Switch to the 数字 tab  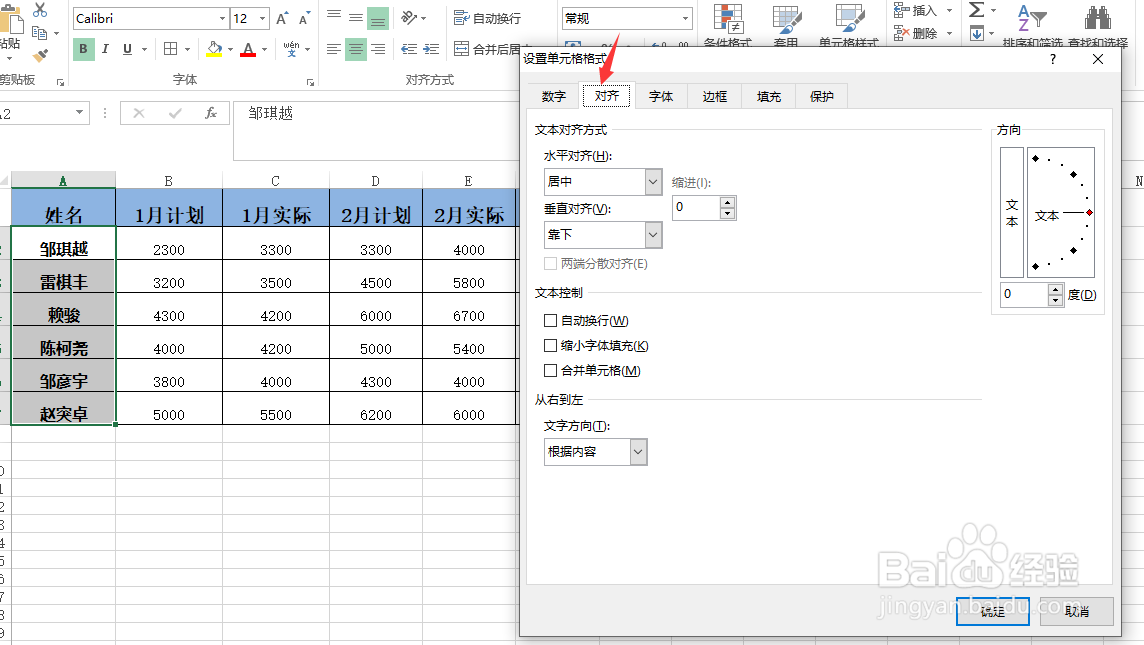pyautogui.click(x=554, y=96)
